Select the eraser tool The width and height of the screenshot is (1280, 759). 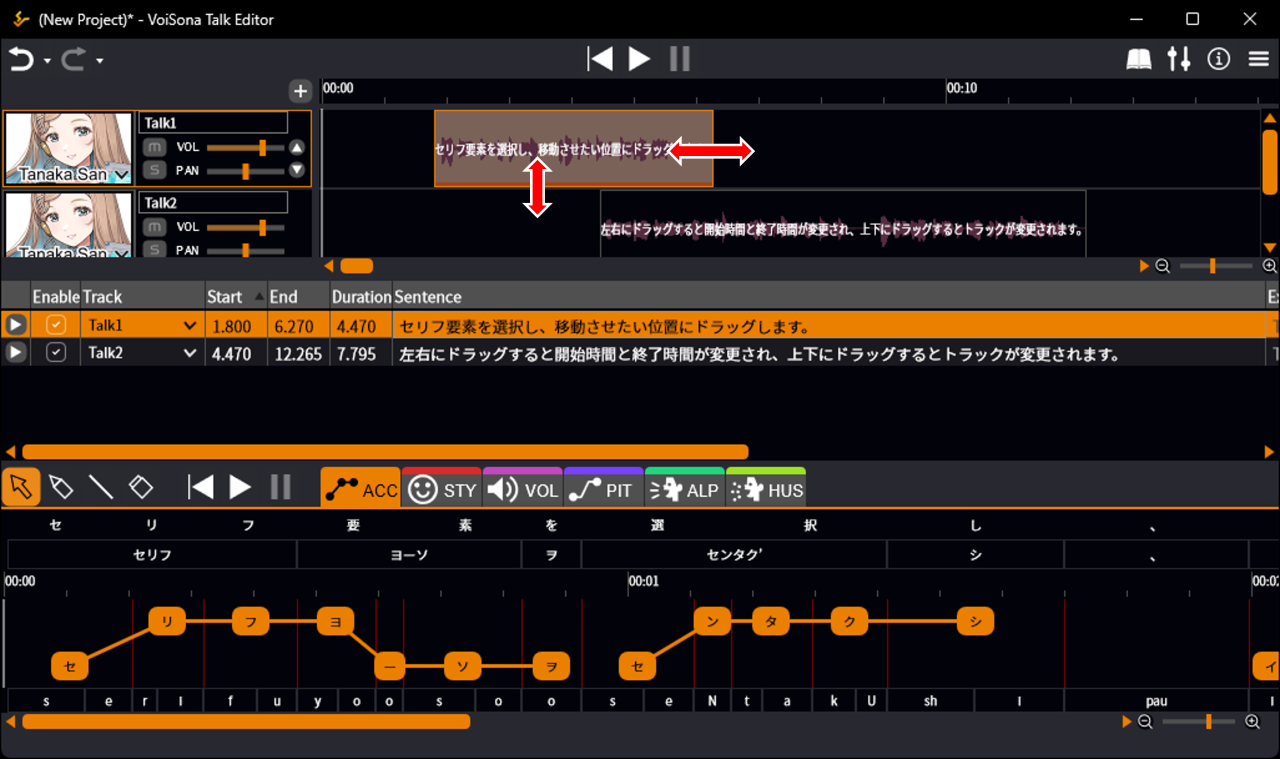(x=141, y=487)
